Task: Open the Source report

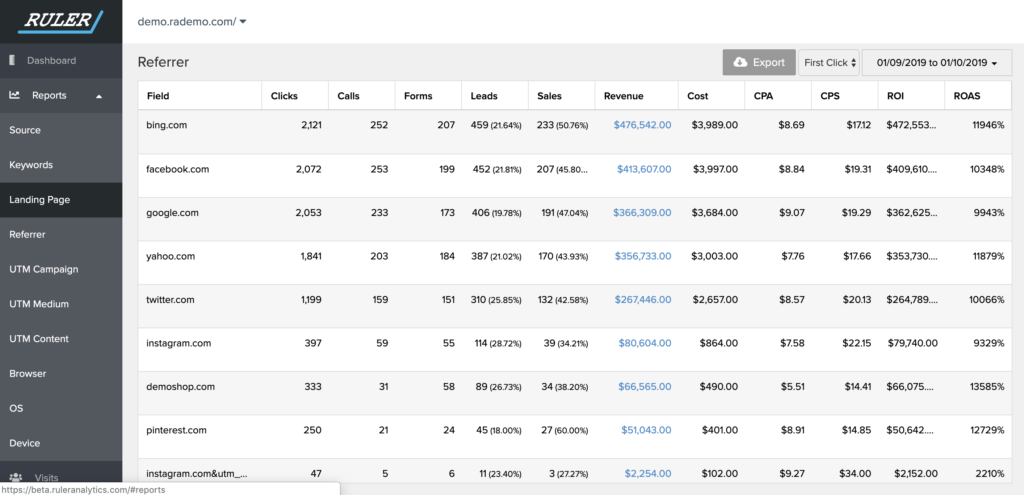Action: coord(61,130)
